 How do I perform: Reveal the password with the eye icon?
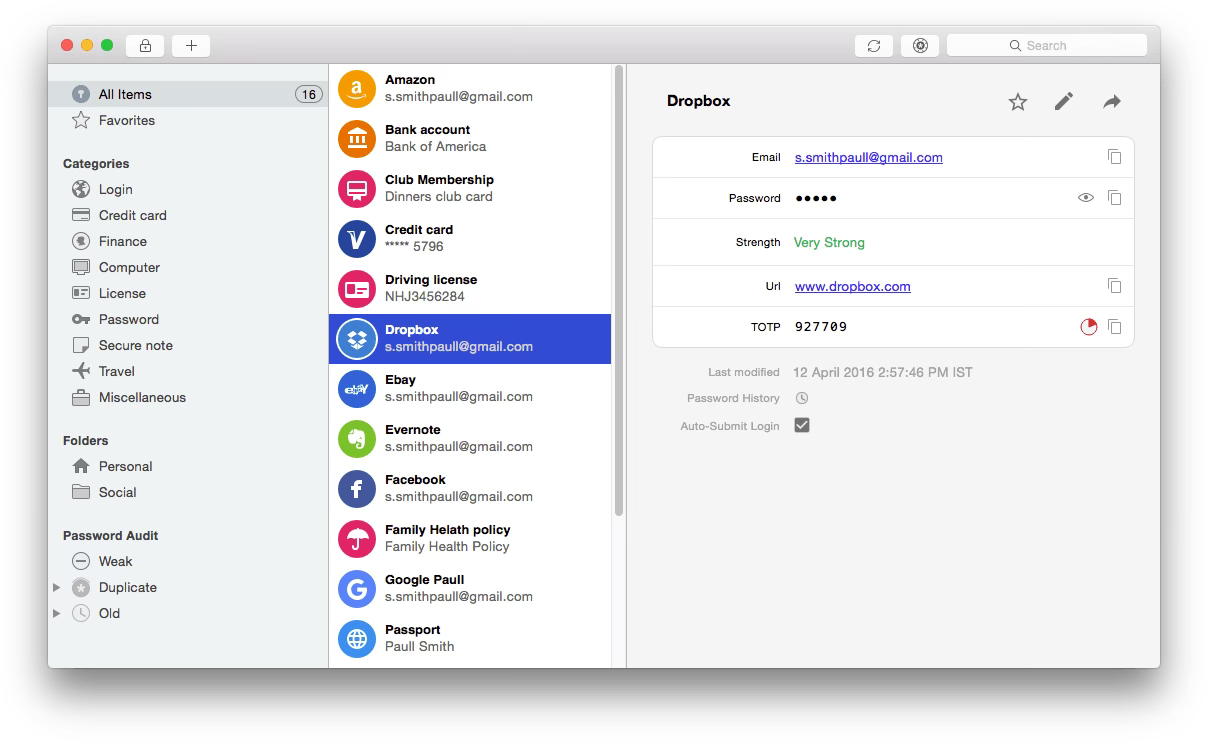point(1086,198)
